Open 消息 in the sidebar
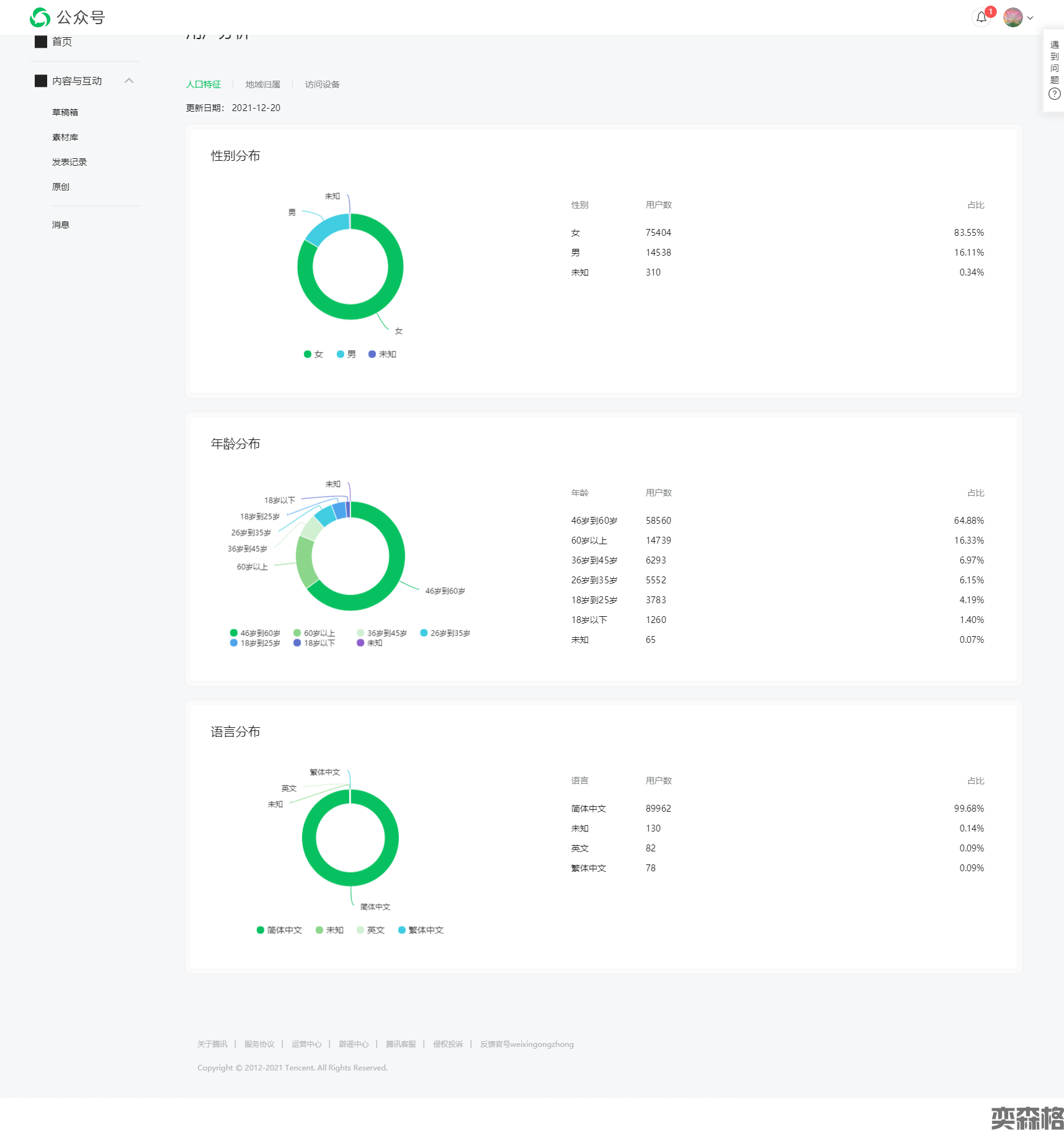The image size is (1064, 1130). (x=61, y=225)
